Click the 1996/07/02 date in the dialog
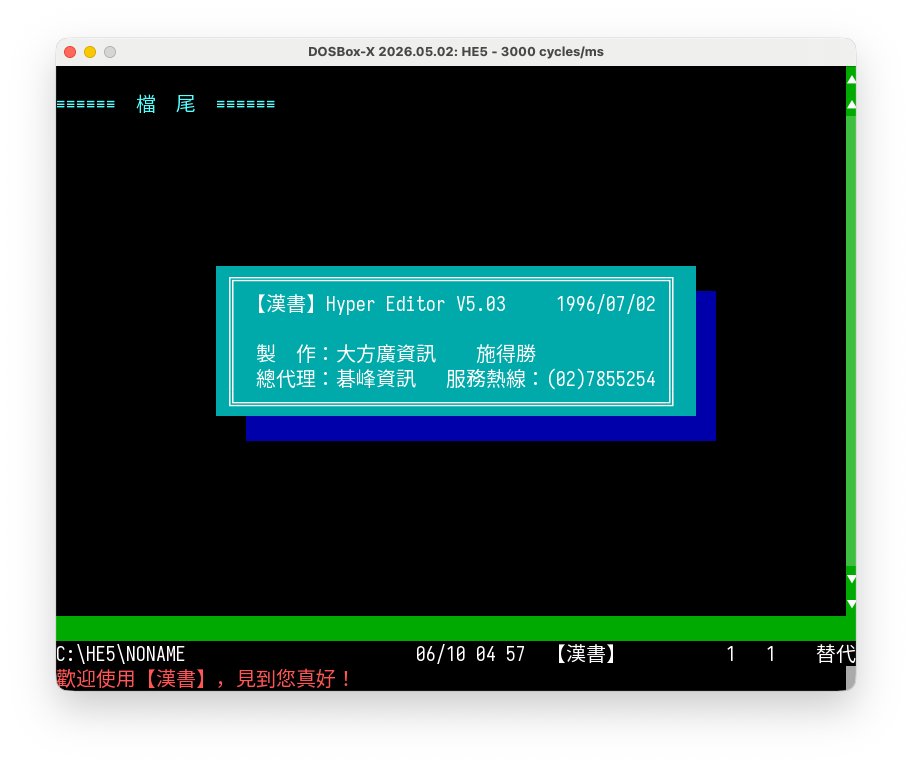912x765 pixels. click(x=606, y=304)
